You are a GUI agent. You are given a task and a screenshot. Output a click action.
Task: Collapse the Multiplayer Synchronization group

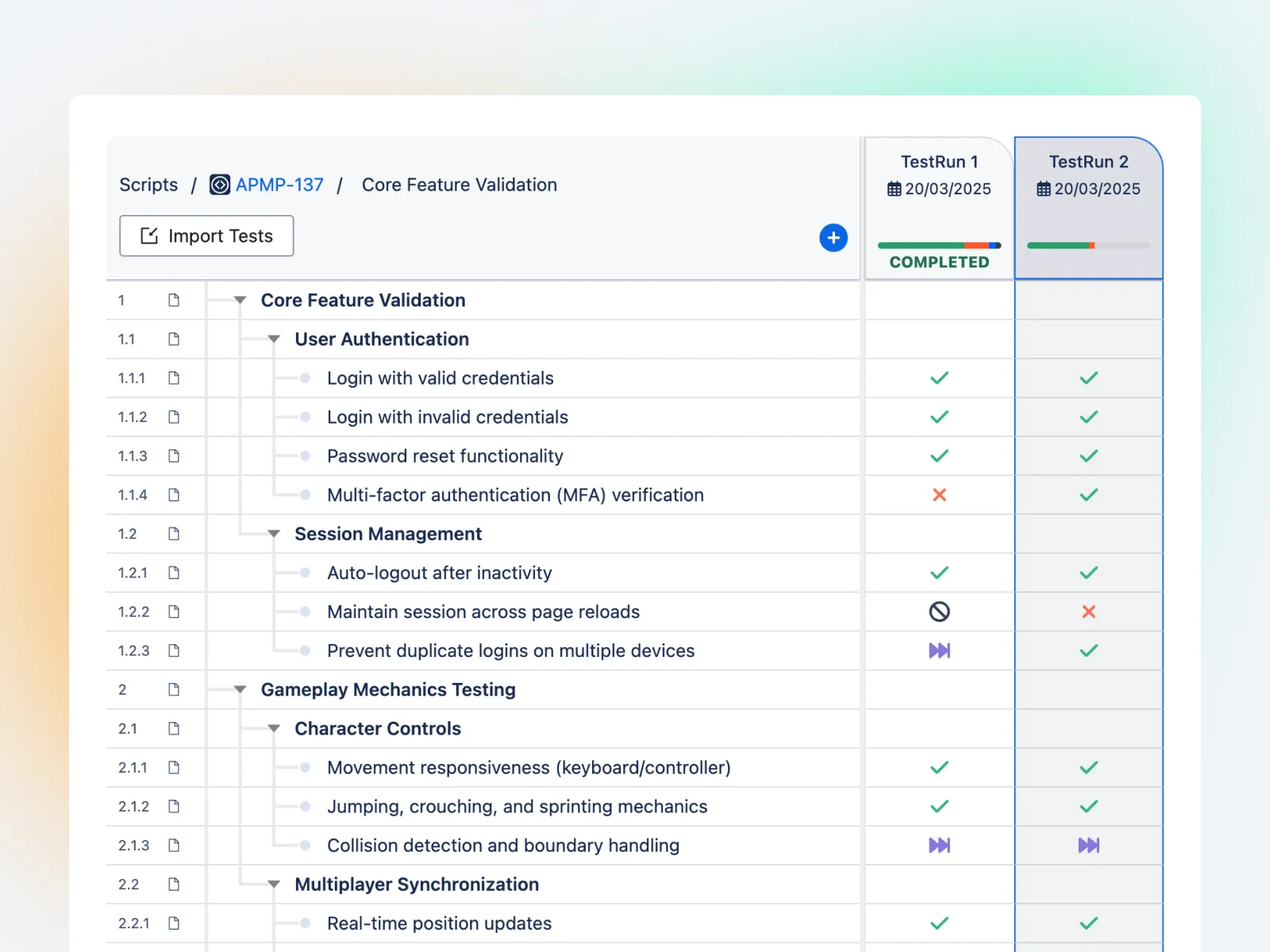(274, 885)
